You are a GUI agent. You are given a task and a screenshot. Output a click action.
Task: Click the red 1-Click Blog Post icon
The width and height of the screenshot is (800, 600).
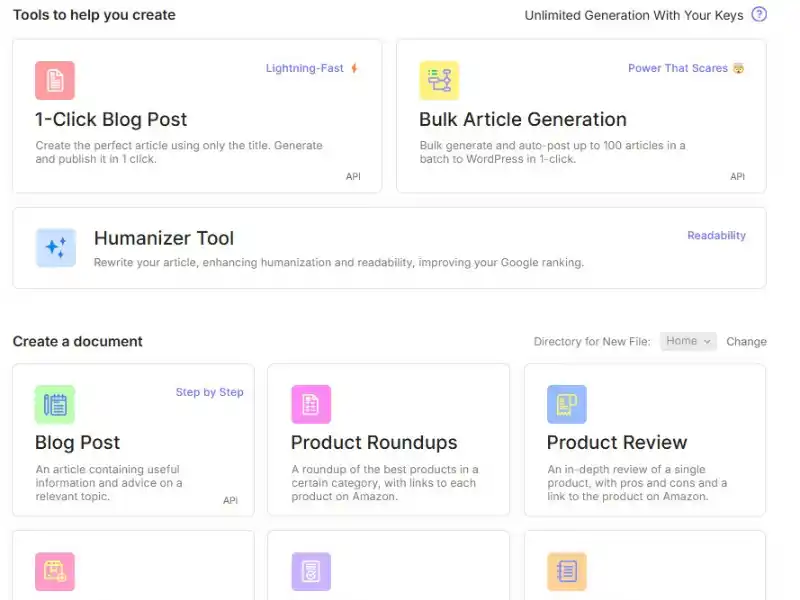[55, 81]
